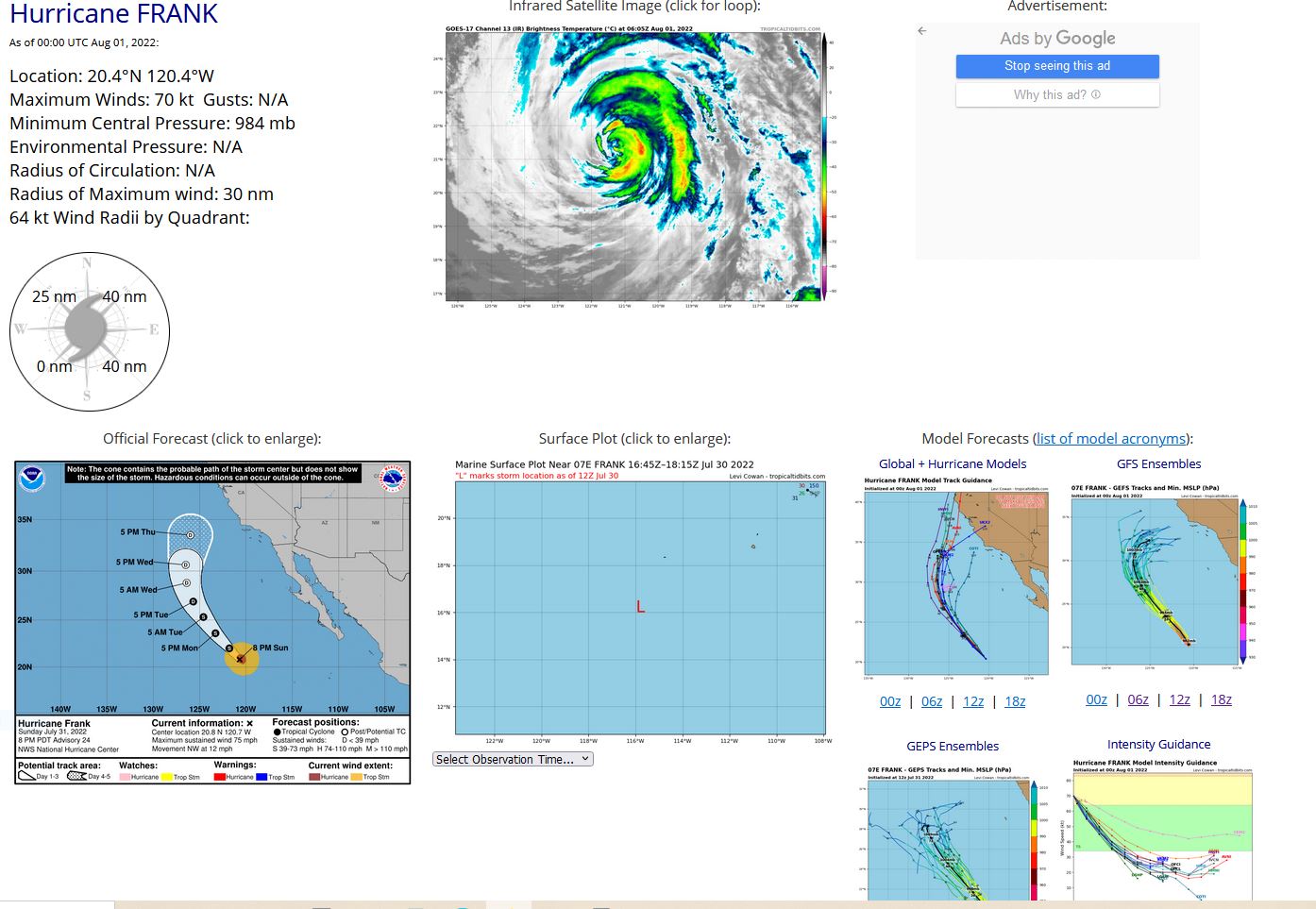Click the orange 8 PM Sun storm position marker
Screen dimensions: 1316x909
(242, 658)
